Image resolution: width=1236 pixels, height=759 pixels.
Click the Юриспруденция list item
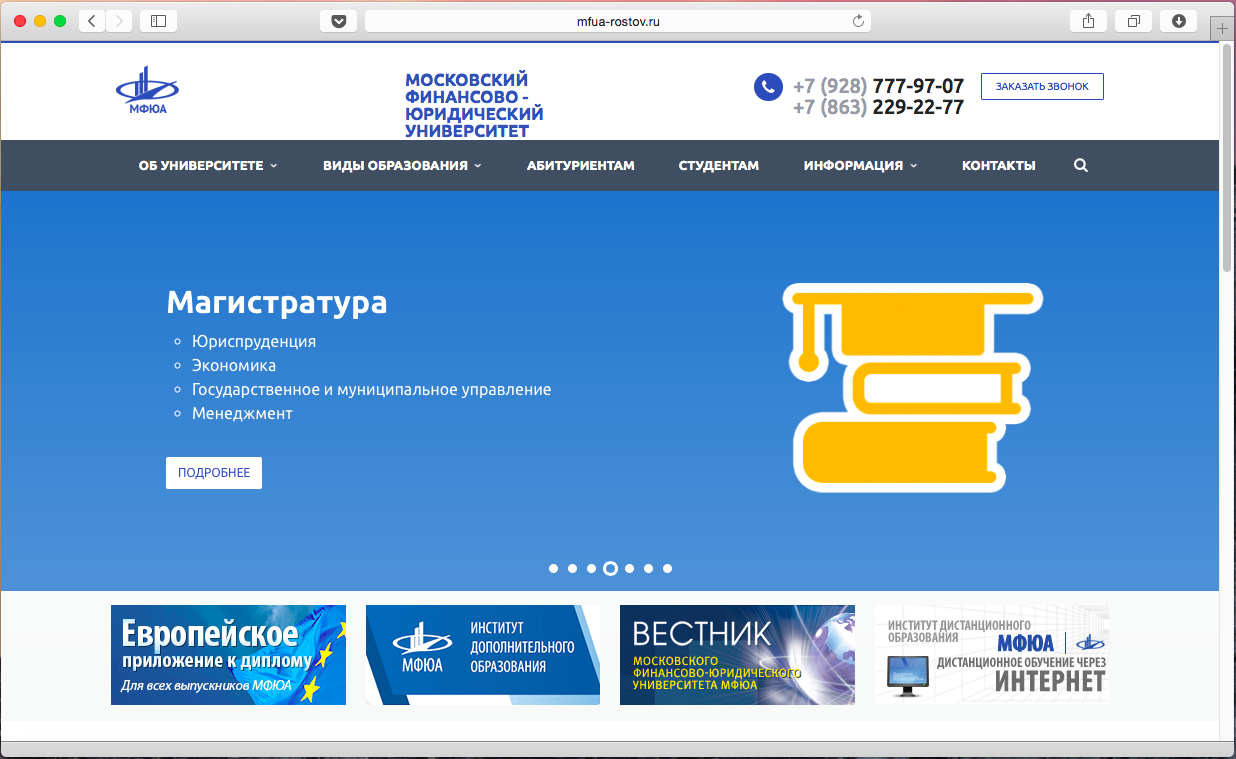tap(254, 341)
